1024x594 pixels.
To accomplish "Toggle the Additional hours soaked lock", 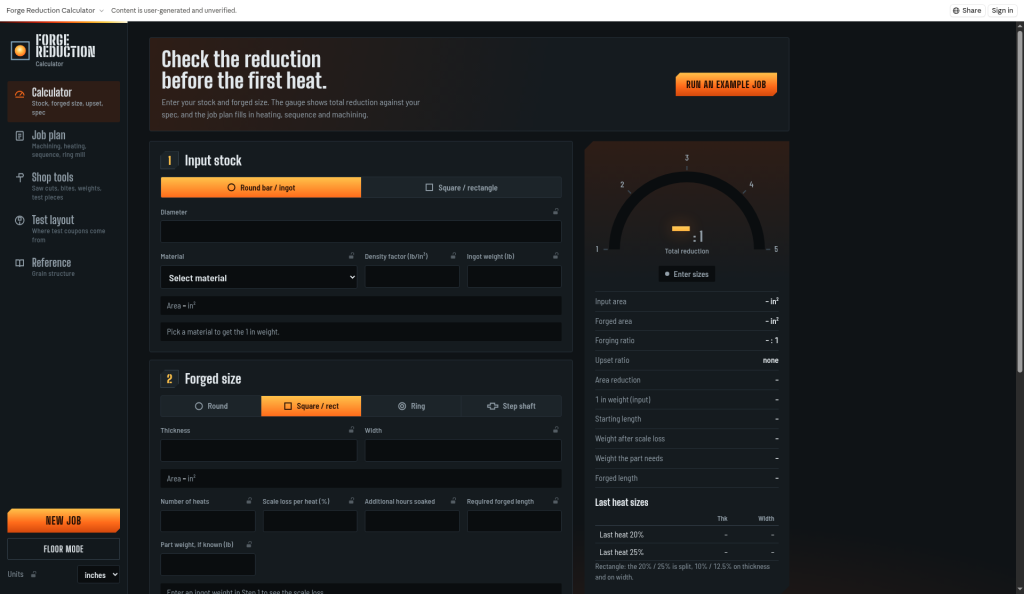I will (x=453, y=501).
